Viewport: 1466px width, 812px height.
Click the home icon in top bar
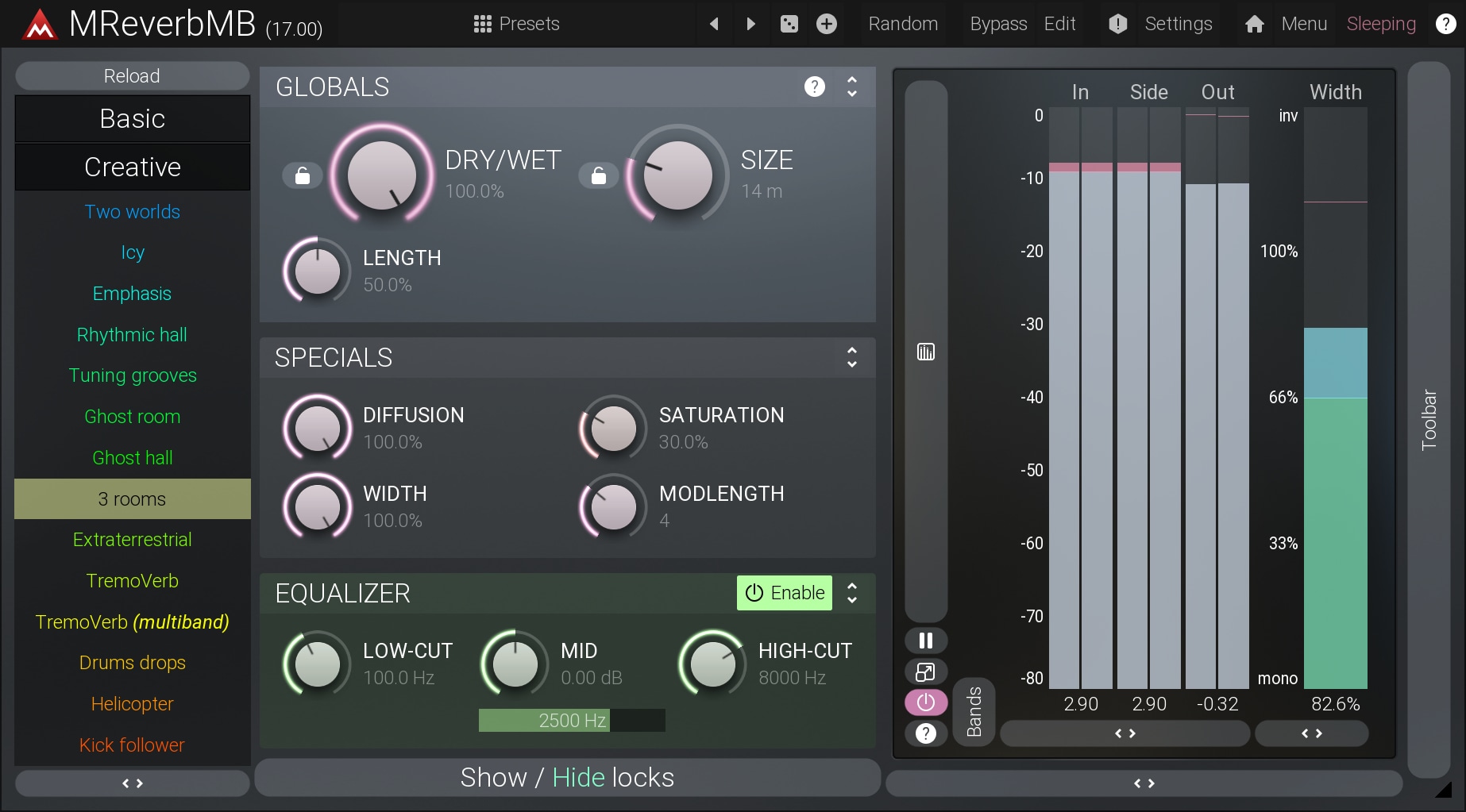click(1255, 24)
